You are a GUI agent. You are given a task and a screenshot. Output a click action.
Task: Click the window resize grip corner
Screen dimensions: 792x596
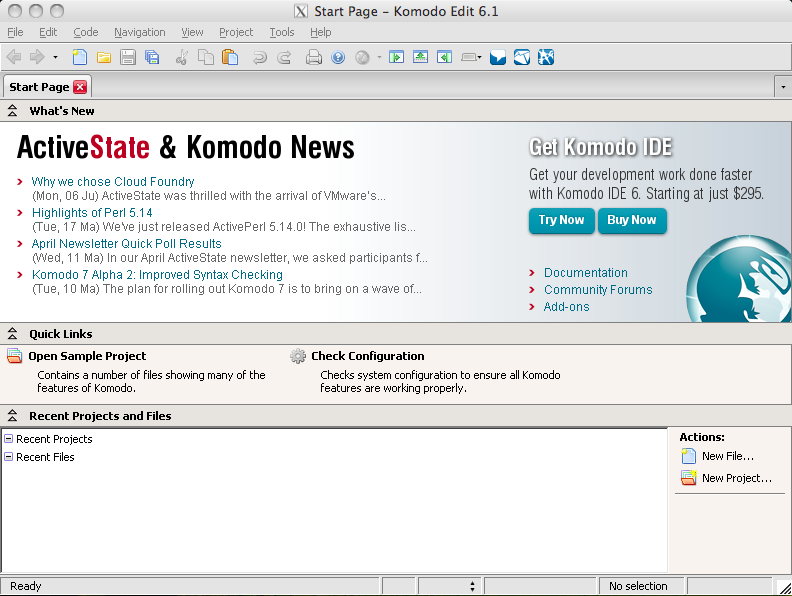784,587
